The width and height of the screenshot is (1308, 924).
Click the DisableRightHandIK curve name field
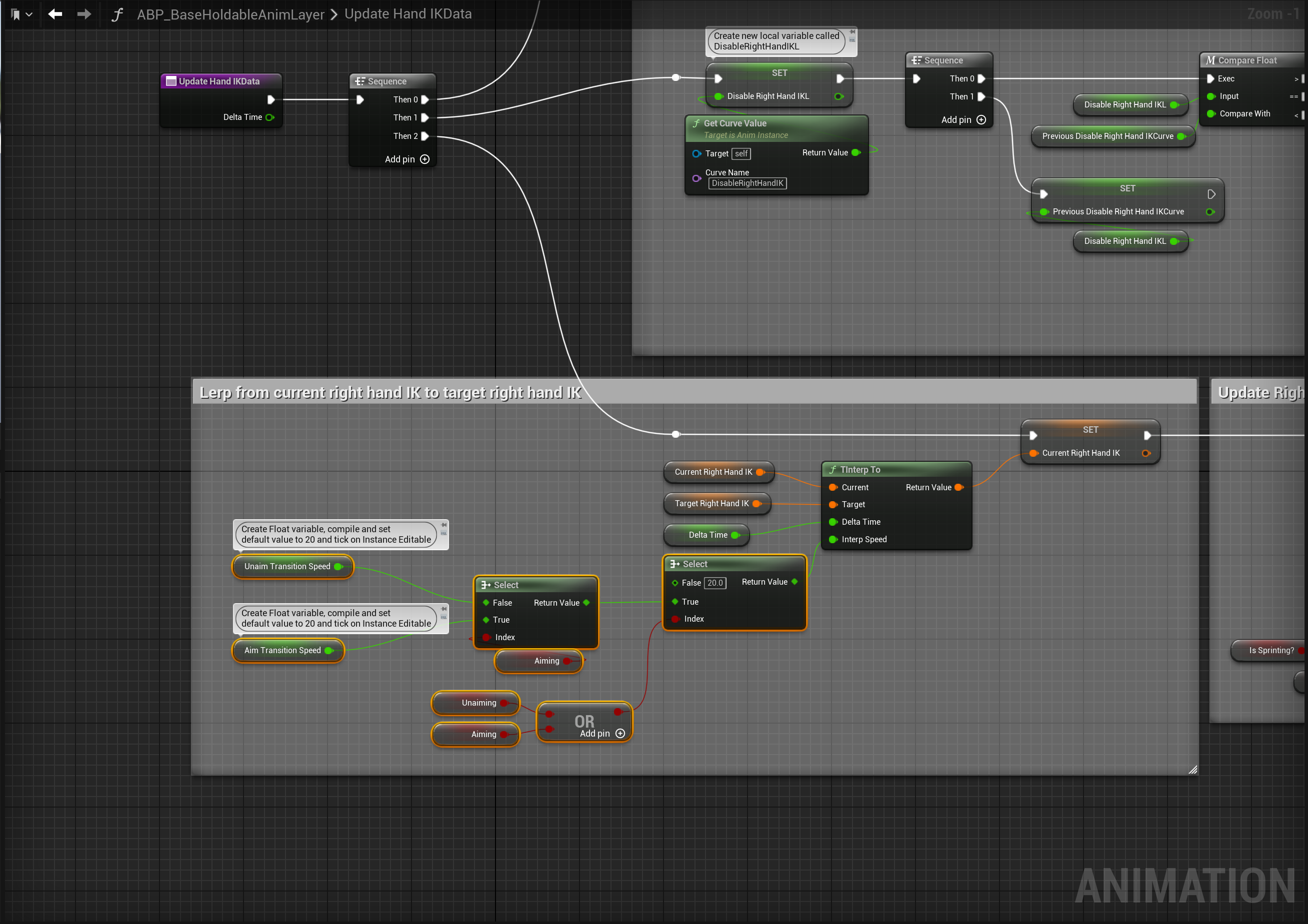point(747,183)
